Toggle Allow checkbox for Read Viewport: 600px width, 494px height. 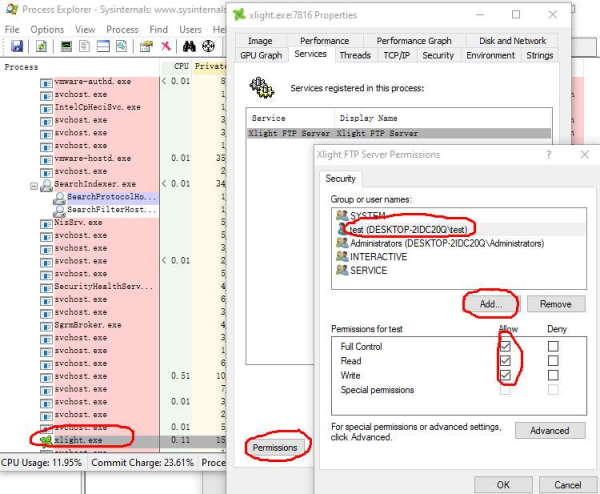point(505,360)
